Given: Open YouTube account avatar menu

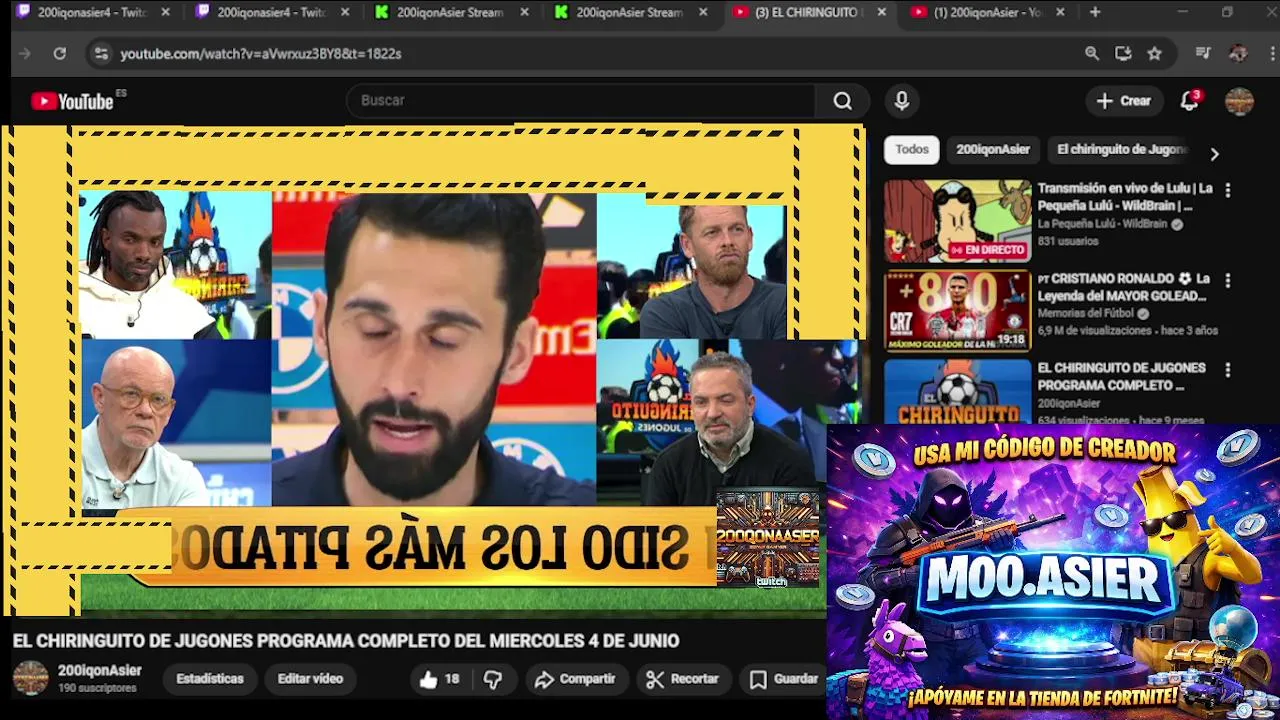Looking at the screenshot, I should tap(1239, 101).
